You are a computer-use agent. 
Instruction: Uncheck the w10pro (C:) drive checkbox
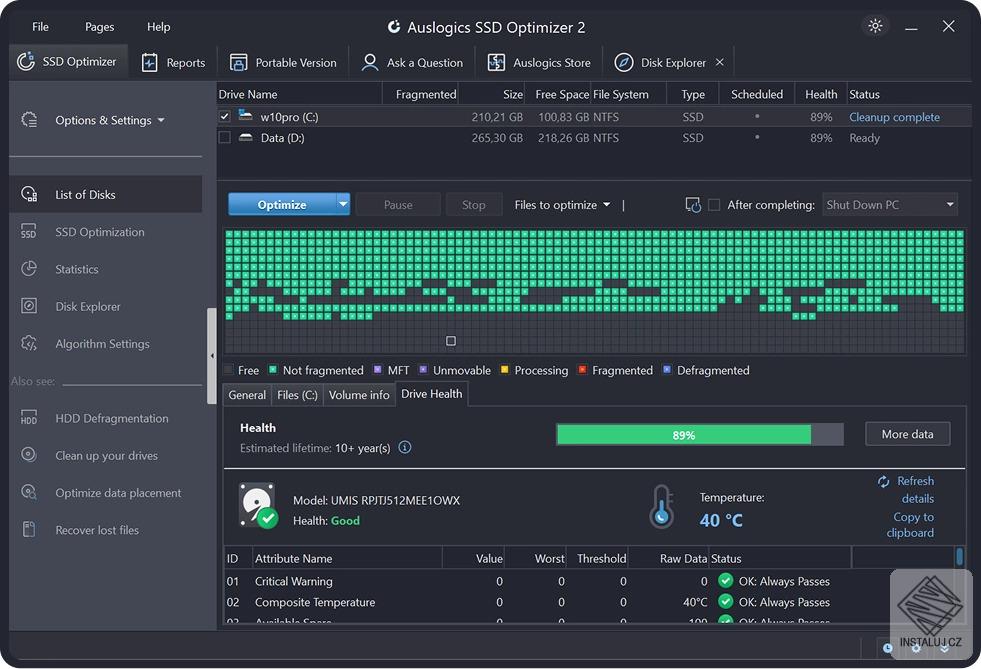point(225,116)
